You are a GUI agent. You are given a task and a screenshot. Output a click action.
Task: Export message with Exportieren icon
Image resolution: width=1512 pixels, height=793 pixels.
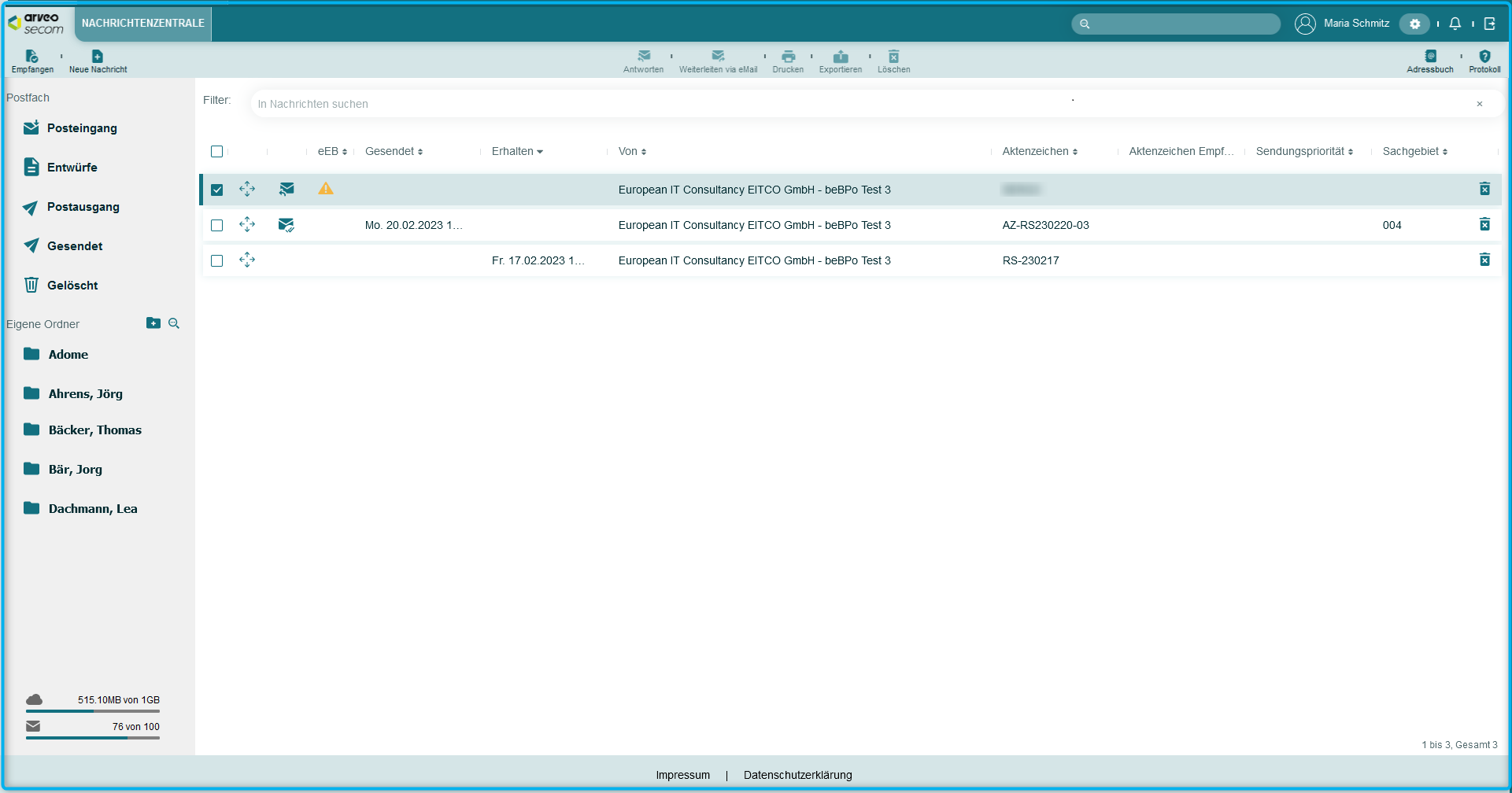click(x=840, y=57)
